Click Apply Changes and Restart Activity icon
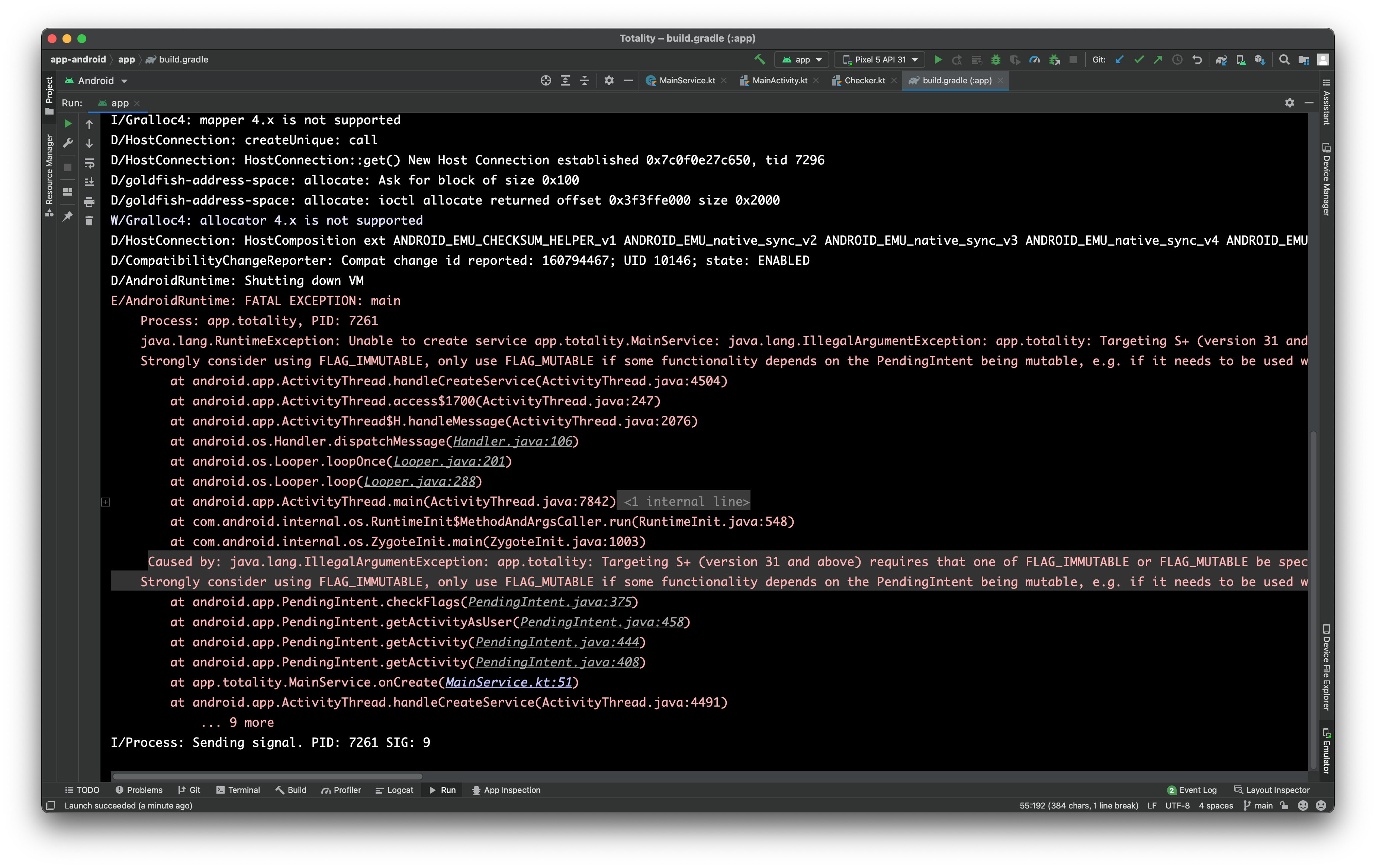The width and height of the screenshot is (1376, 868). [957, 60]
